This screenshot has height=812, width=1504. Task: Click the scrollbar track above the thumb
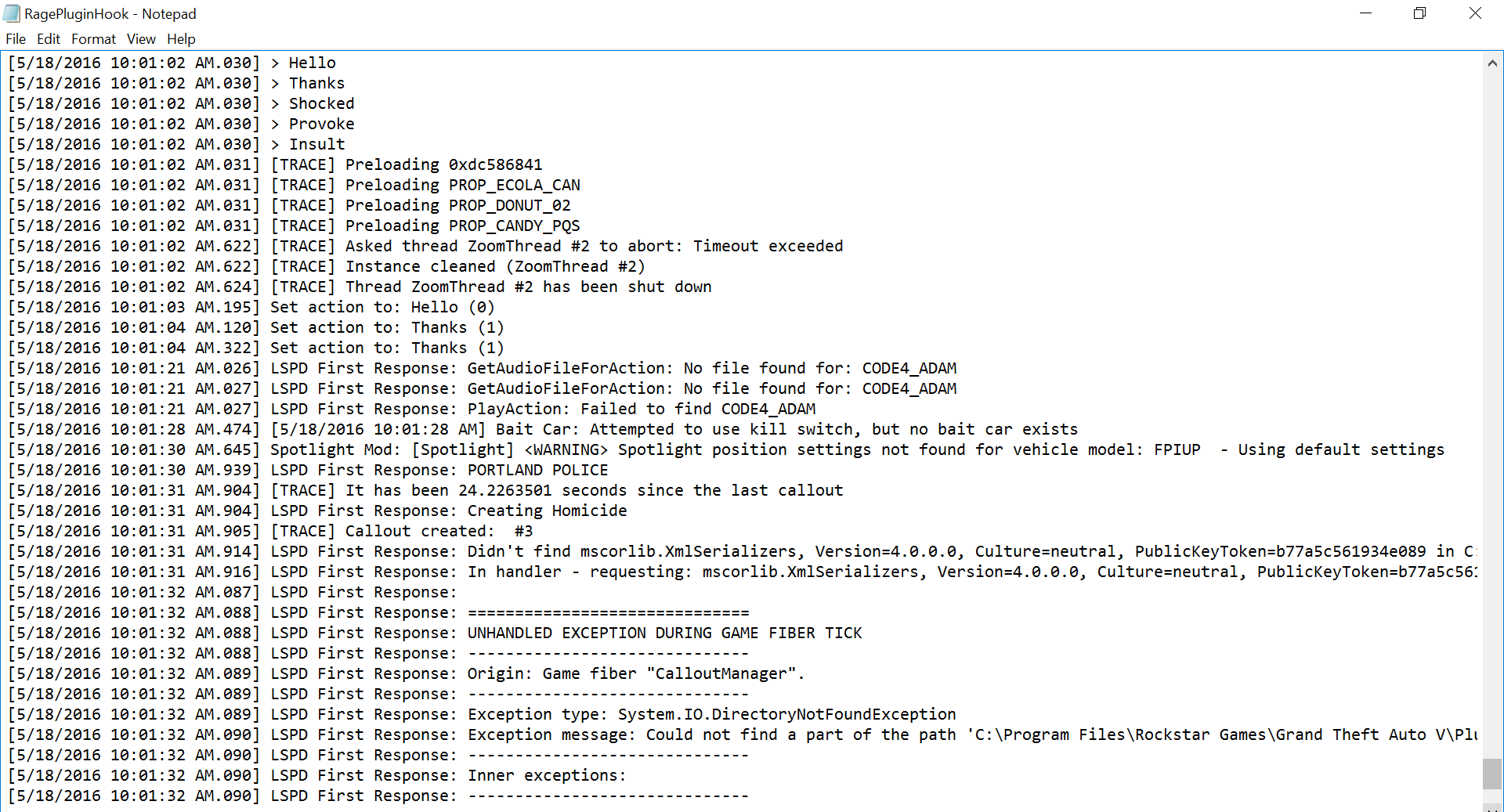click(1491, 392)
